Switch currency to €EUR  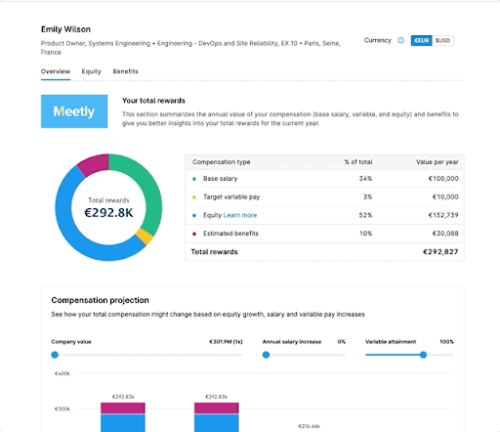coord(421,40)
